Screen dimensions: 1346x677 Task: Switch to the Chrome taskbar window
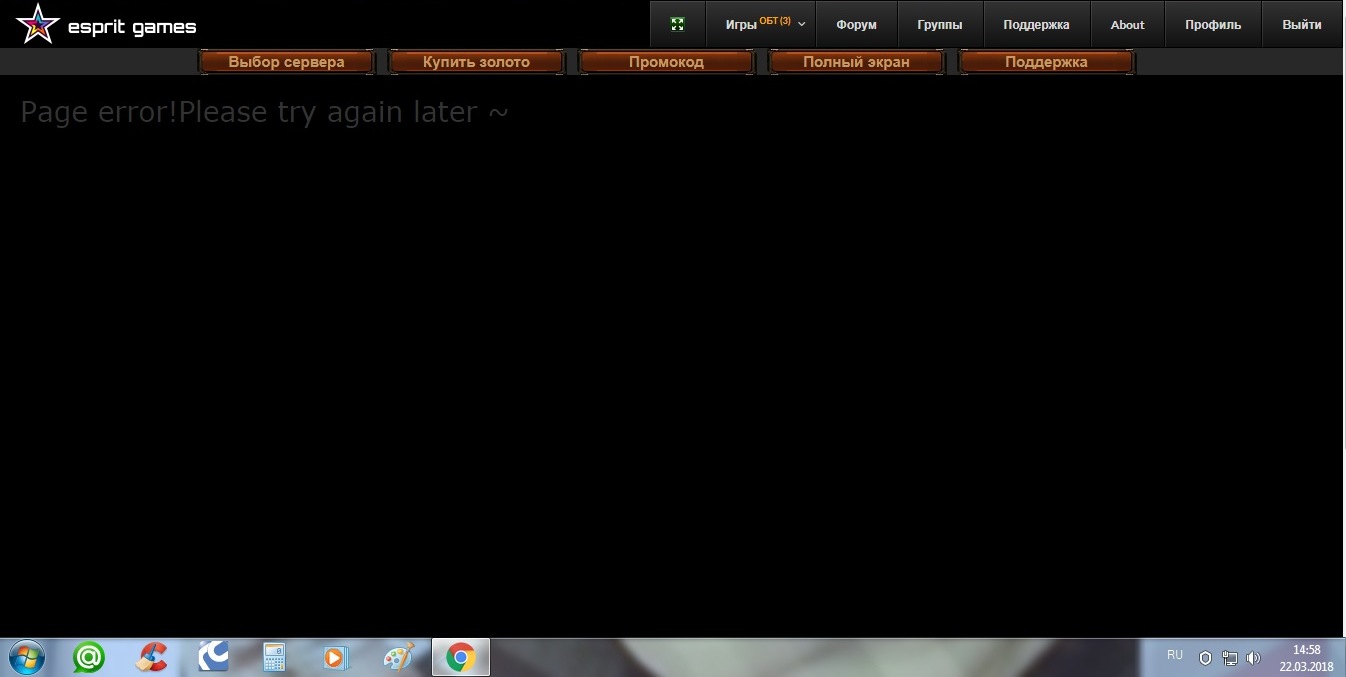tap(460, 657)
